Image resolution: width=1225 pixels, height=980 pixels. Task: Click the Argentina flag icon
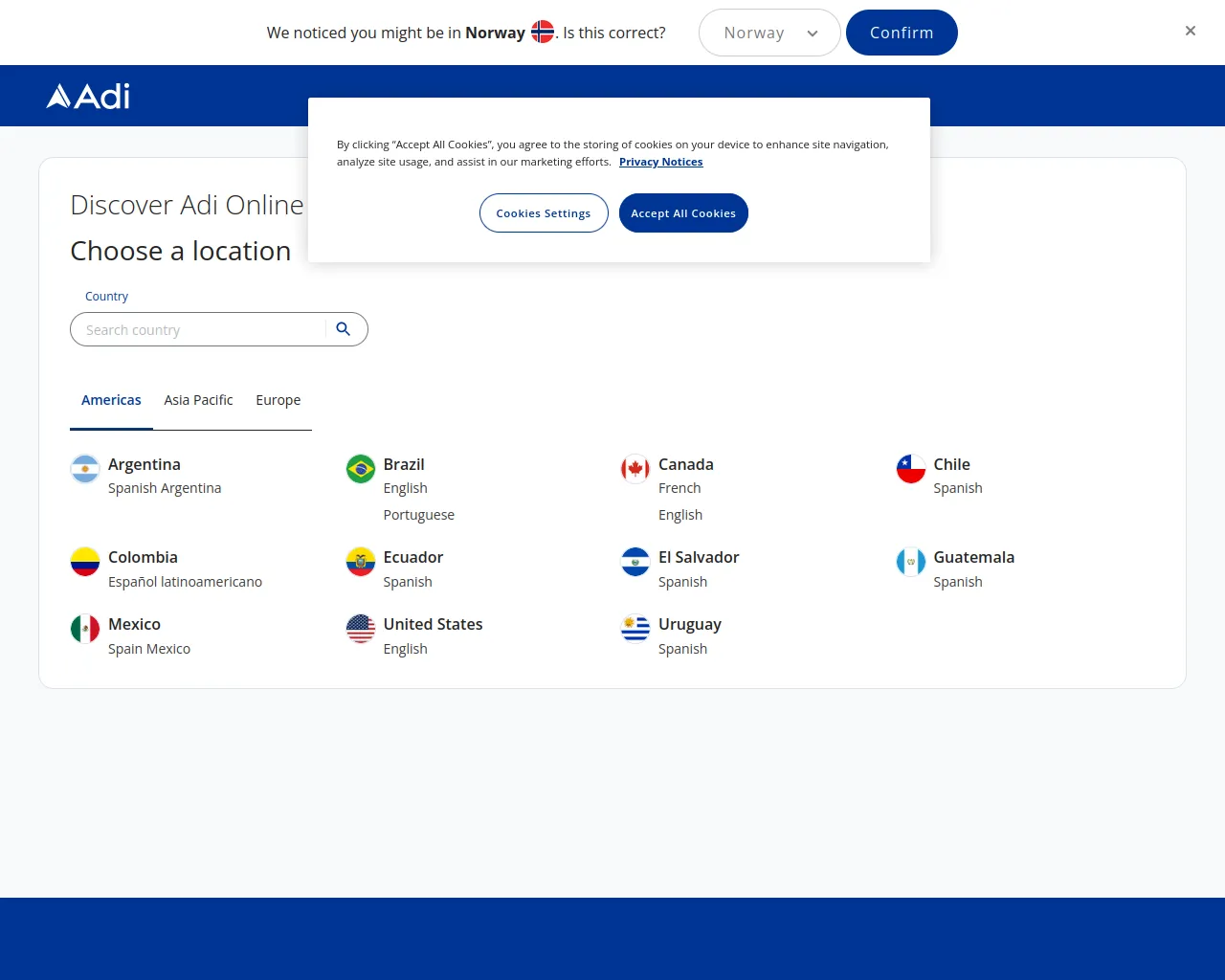click(x=85, y=469)
